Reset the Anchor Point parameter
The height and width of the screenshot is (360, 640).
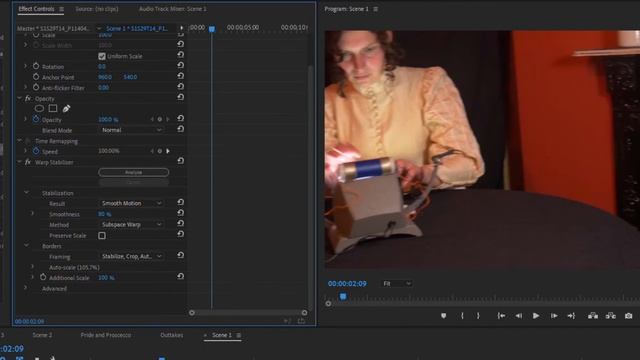pyautogui.click(x=180, y=76)
